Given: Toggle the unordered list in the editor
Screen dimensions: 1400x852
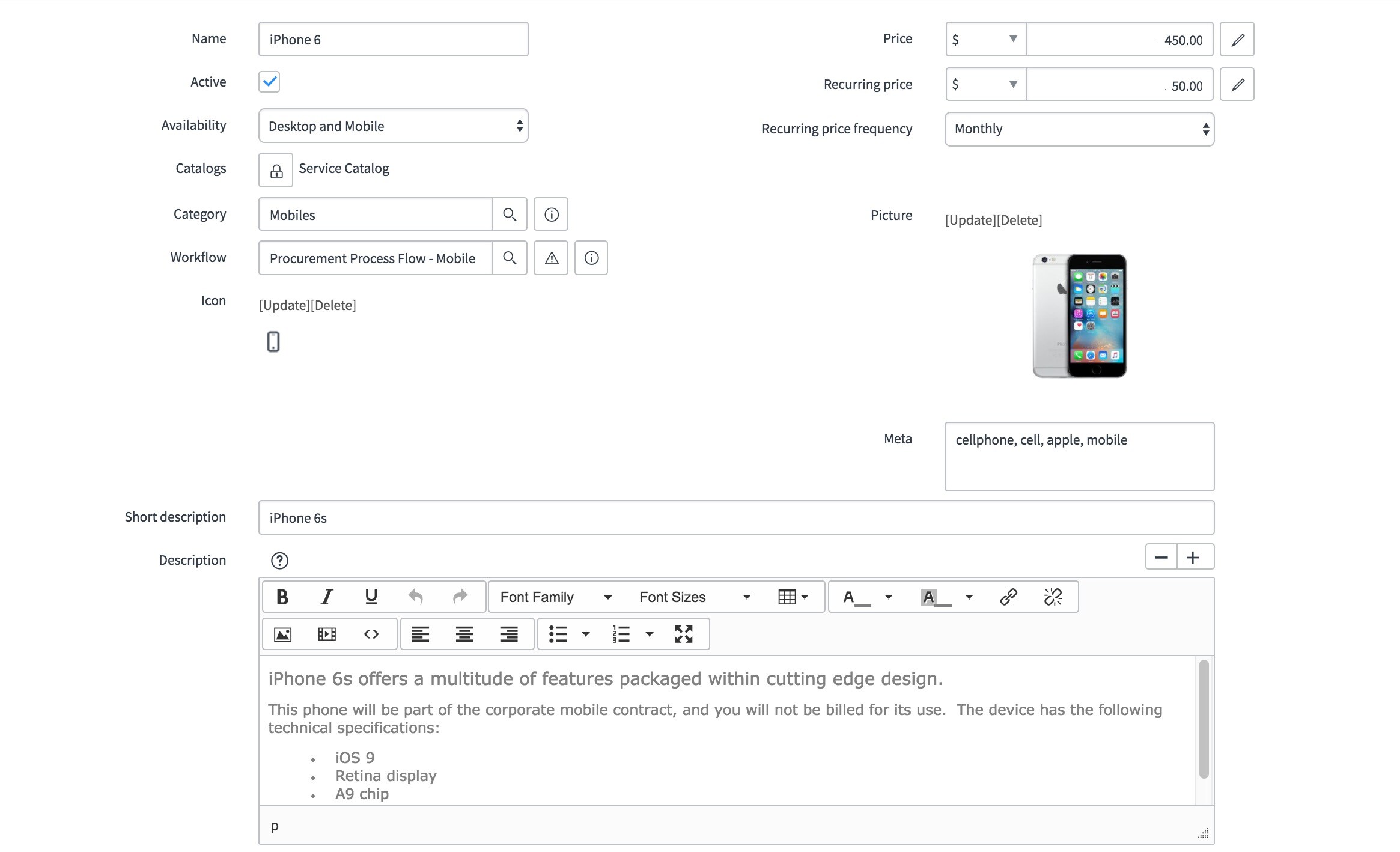Looking at the screenshot, I should pos(557,634).
